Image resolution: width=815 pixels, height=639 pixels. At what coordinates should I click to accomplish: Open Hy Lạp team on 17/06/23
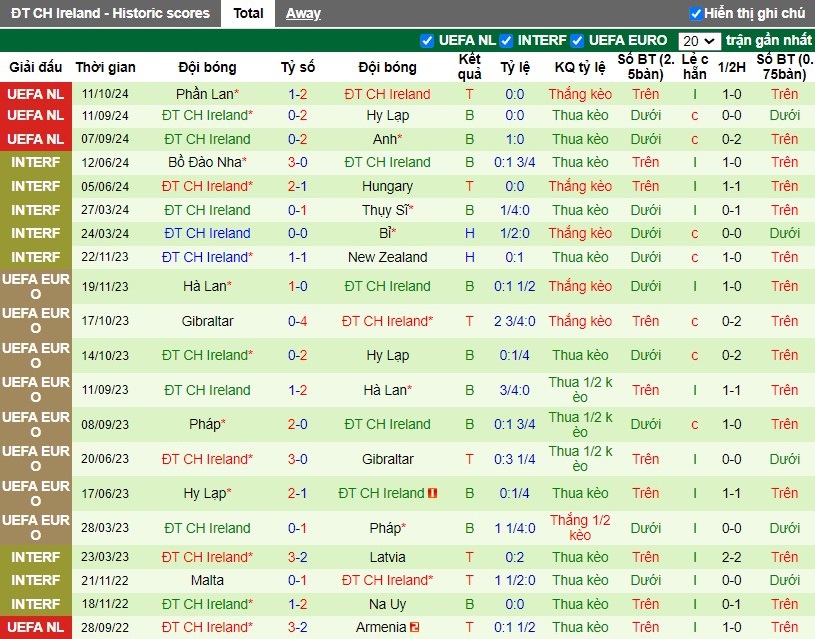pos(207,493)
